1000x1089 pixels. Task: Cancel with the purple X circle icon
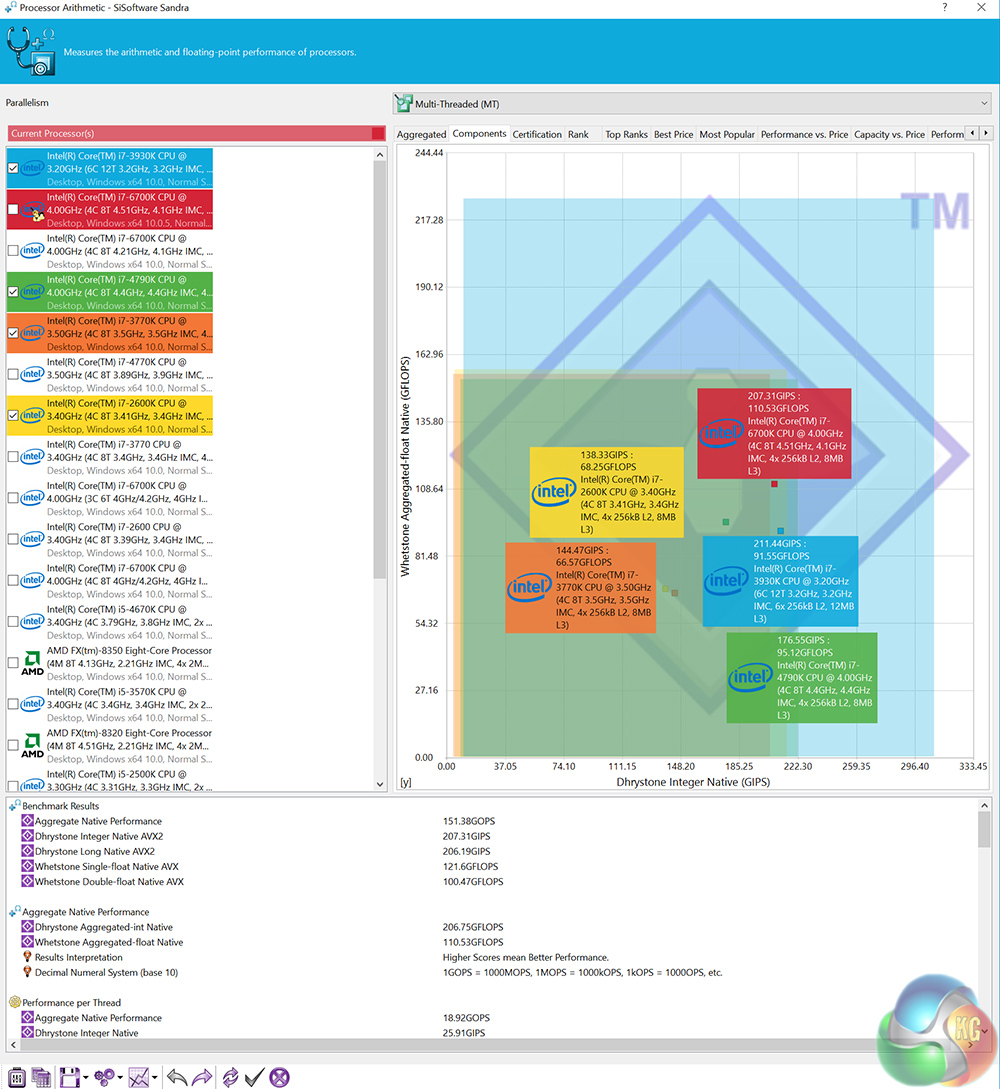(279, 1077)
